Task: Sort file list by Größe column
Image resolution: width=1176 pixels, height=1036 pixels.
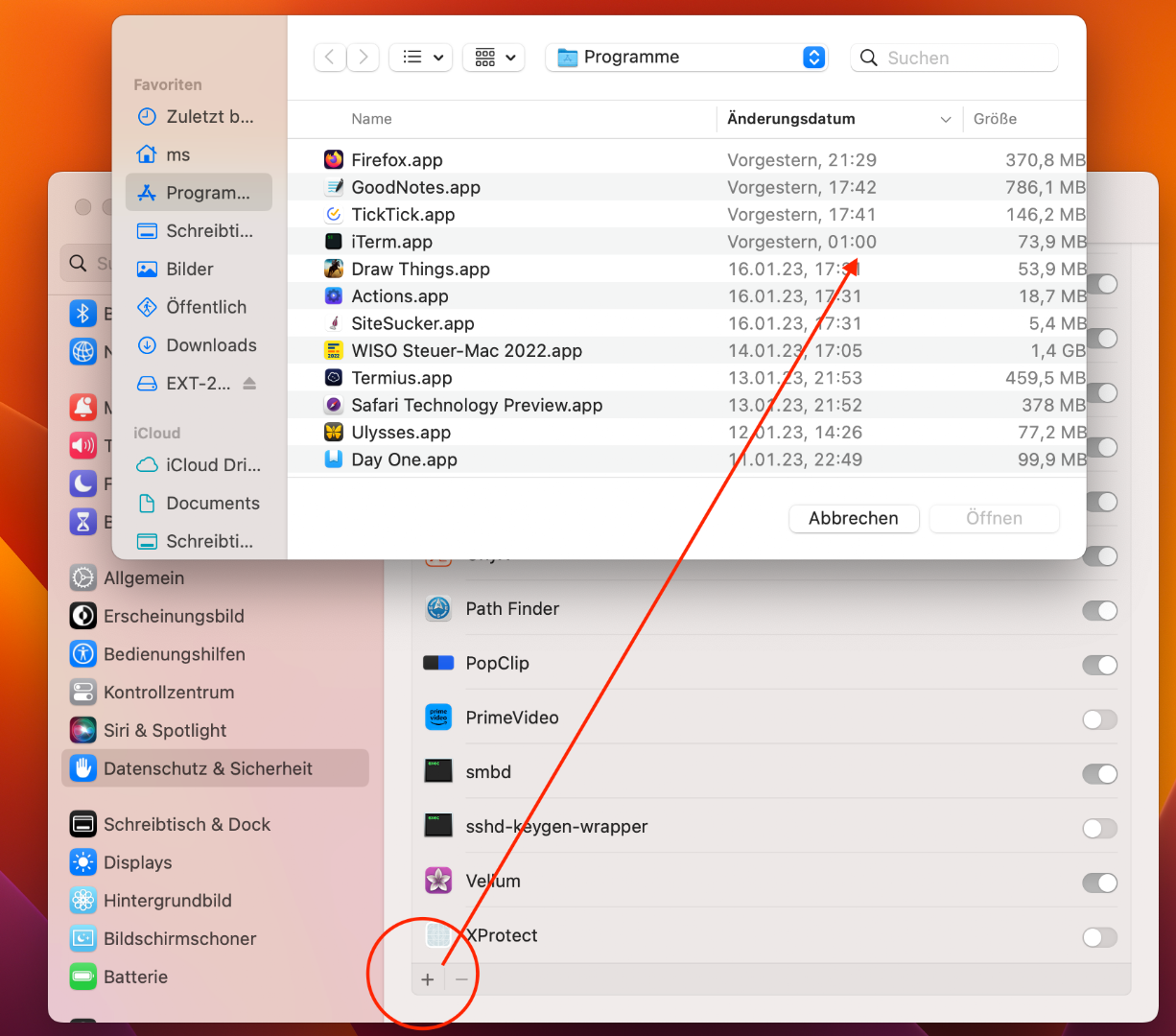Action: [995, 119]
